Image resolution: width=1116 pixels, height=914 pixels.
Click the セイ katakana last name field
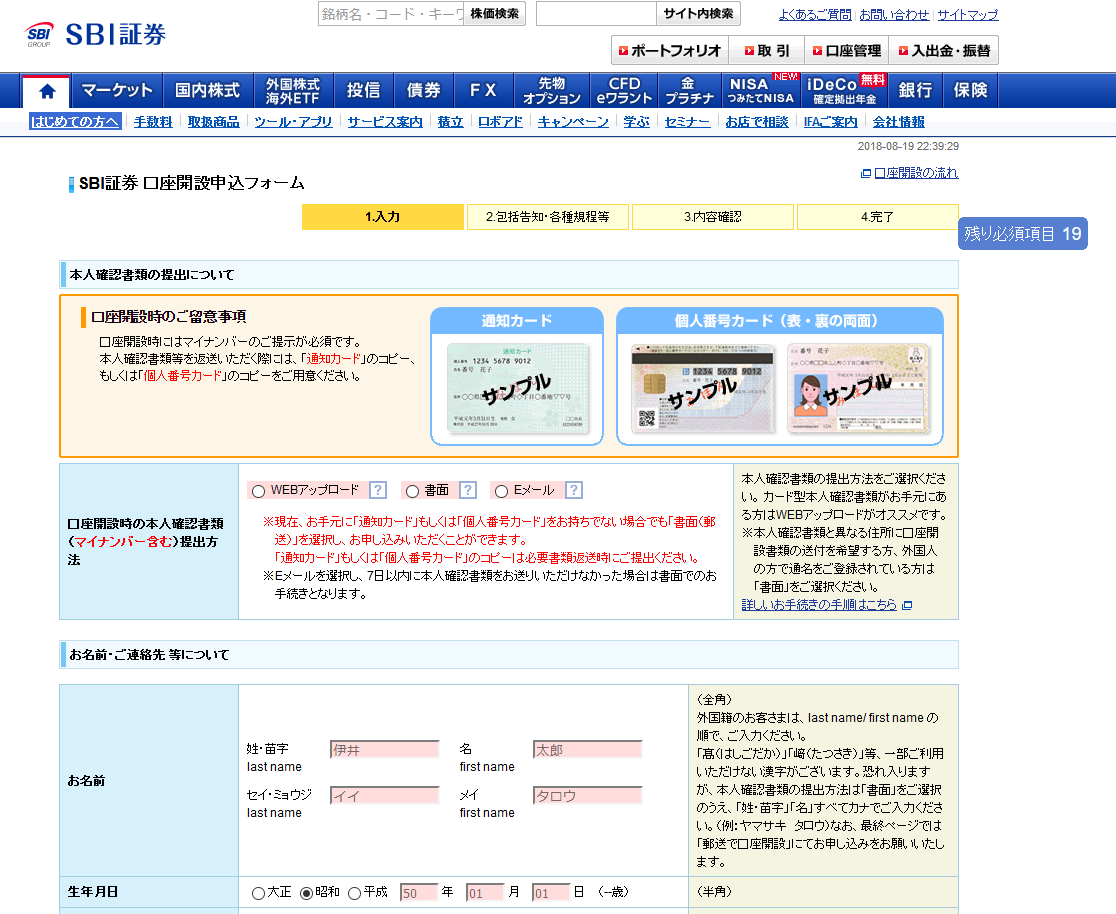click(385, 795)
